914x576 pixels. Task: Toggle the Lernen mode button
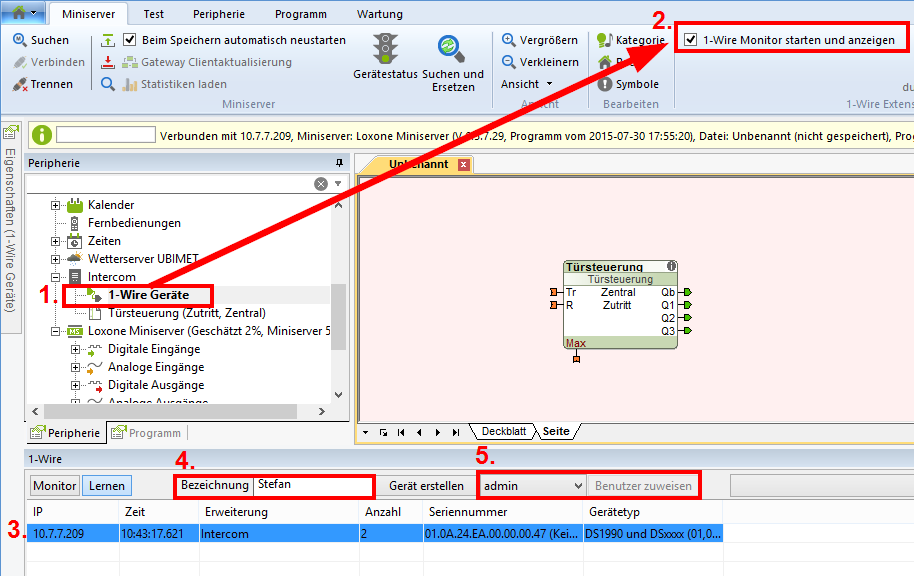(107, 486)
